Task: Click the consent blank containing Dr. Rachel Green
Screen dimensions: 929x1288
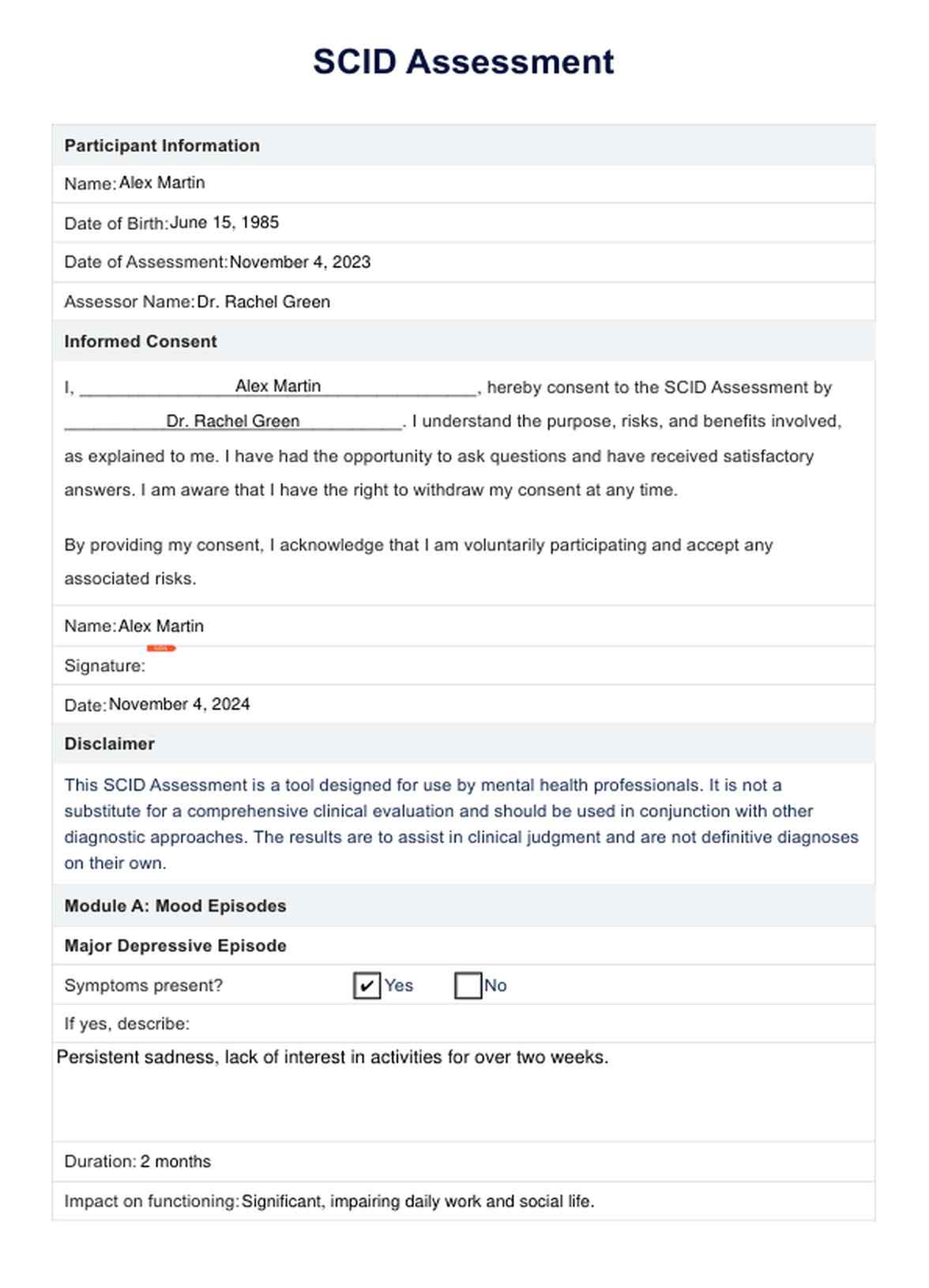Action: pyautogui.click(x=233, y=421)
